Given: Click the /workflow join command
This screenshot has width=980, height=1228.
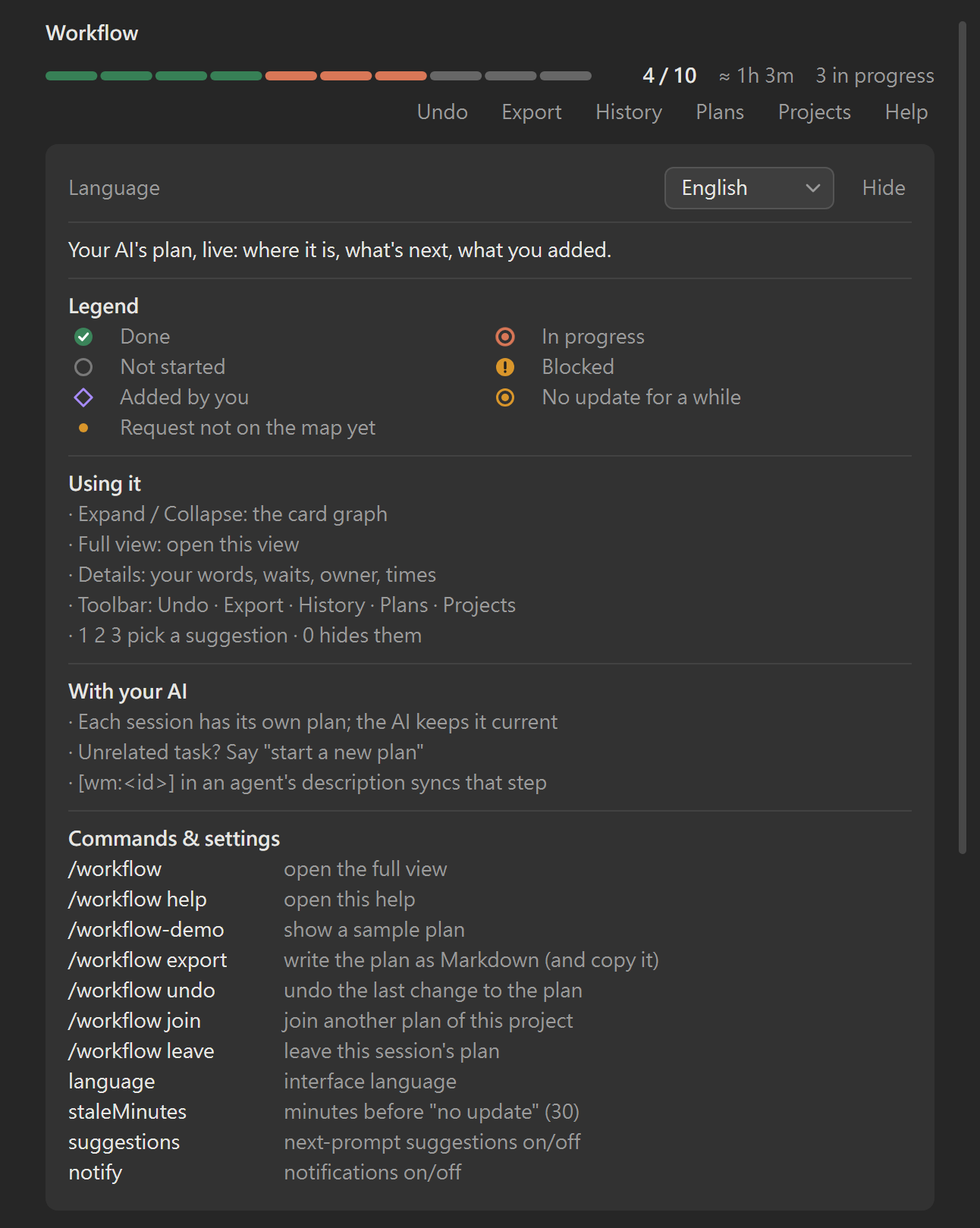Looking at the screenshot, I should coord(134,1021).
